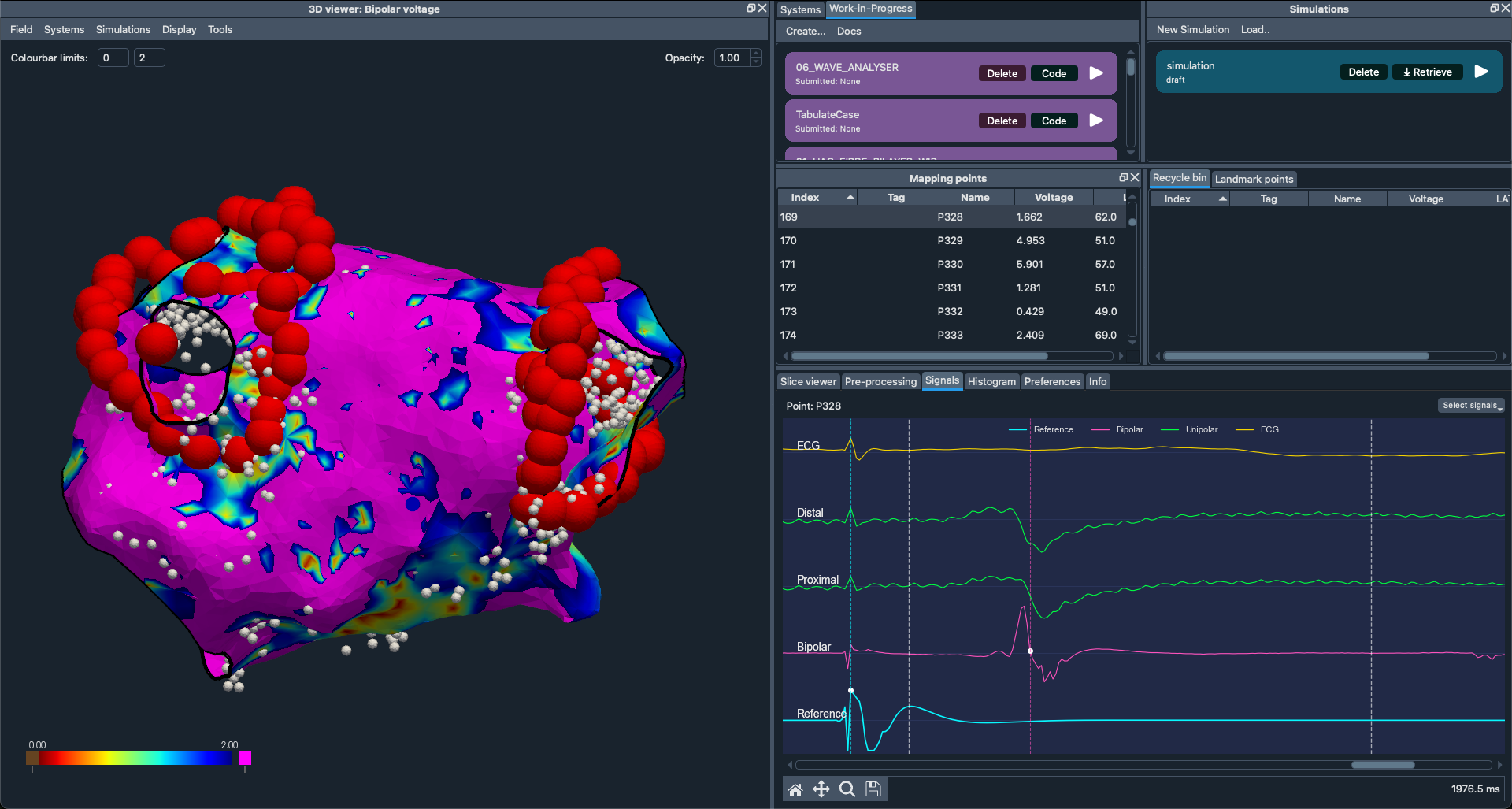Delete the simulation draft
The width and height of the screenshot is (1512, 809).
1364,72
